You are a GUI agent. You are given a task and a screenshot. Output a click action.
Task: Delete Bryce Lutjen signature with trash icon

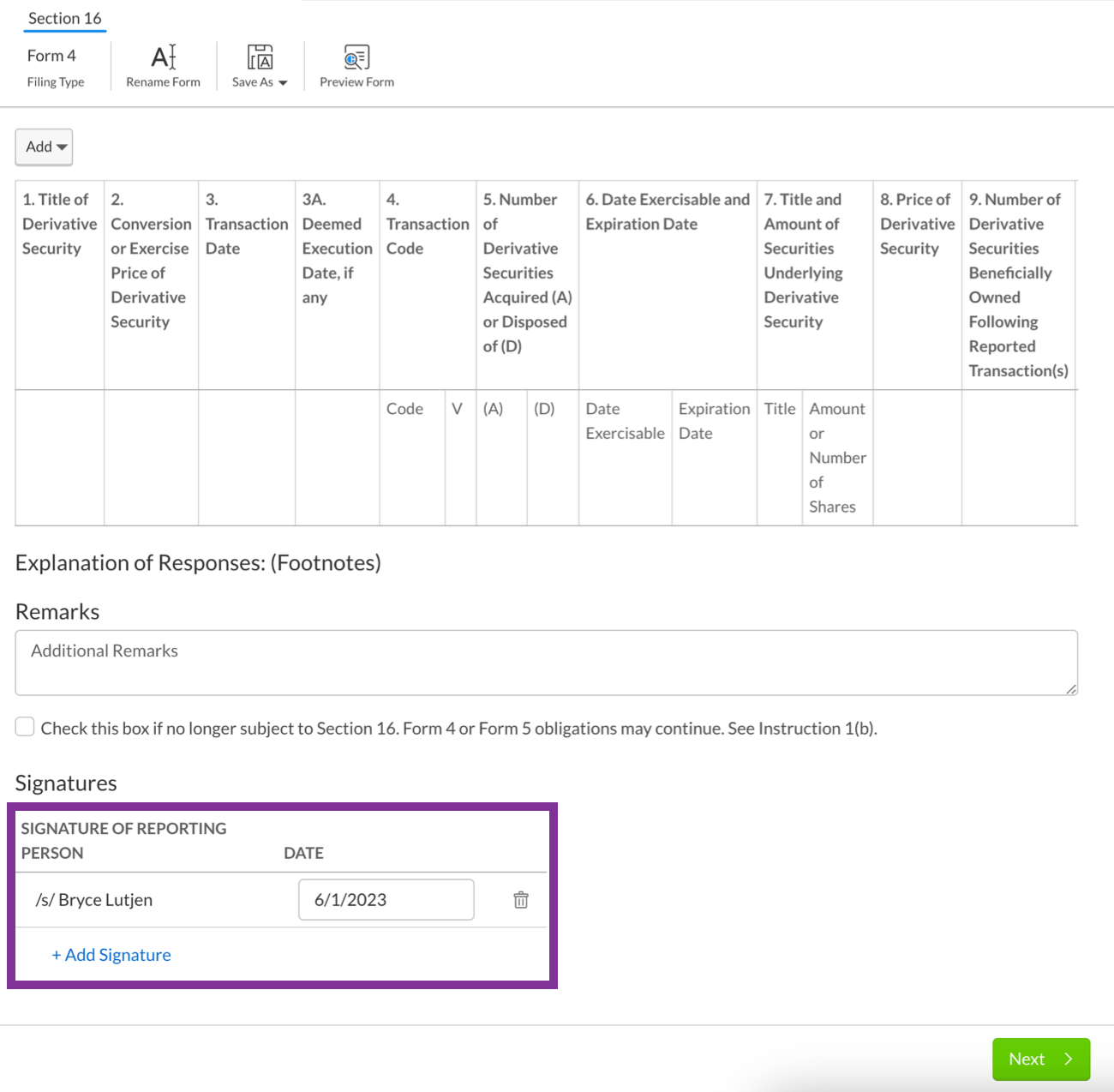[521, 900]
